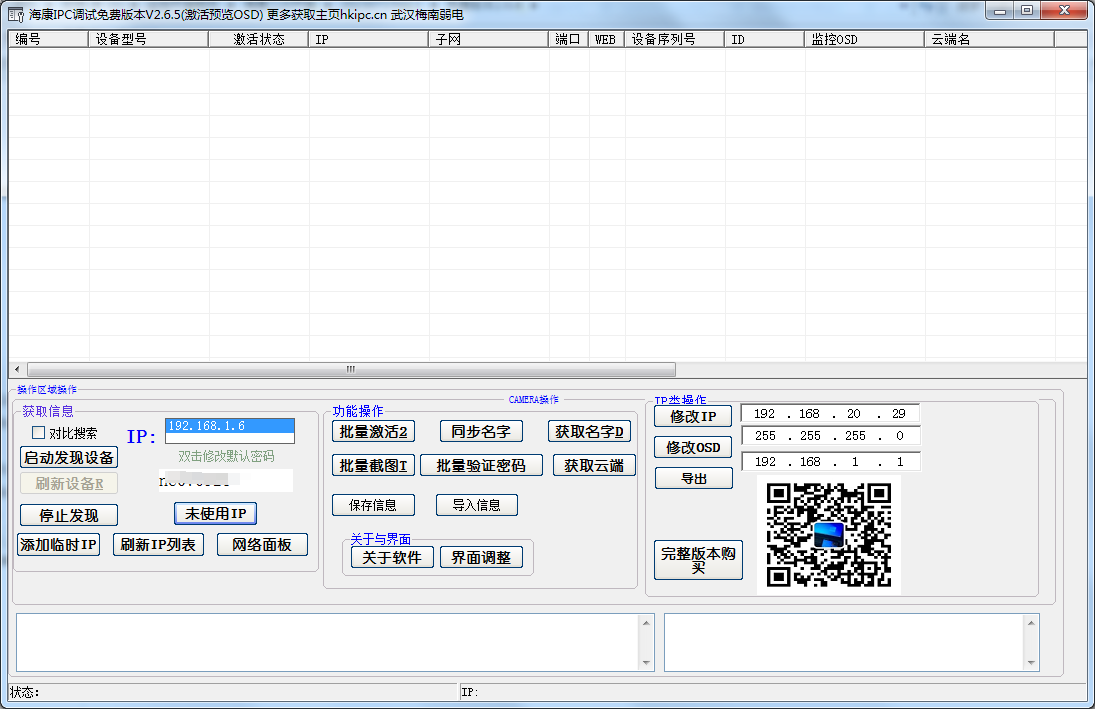Image resolution: width=1095 pixels, height=709 pixels.
Task: Click the 端口 column header
Action: click(568, 39)
